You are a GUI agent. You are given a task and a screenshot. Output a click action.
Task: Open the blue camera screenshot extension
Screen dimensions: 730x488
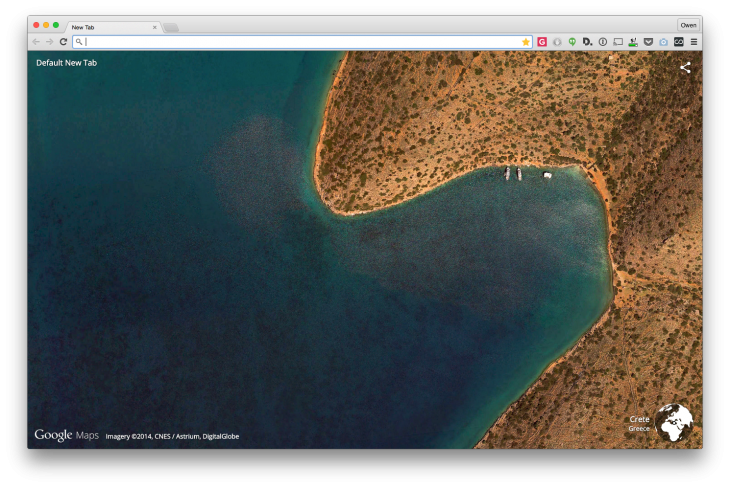tap(663, 42)
